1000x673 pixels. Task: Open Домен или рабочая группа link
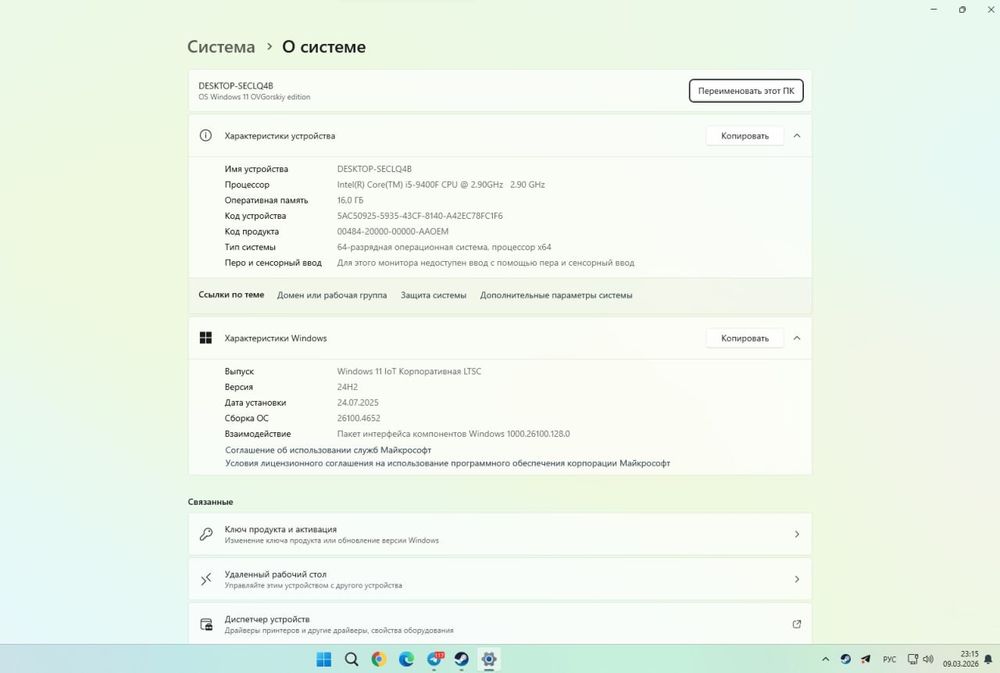click(x=332, y=295)
